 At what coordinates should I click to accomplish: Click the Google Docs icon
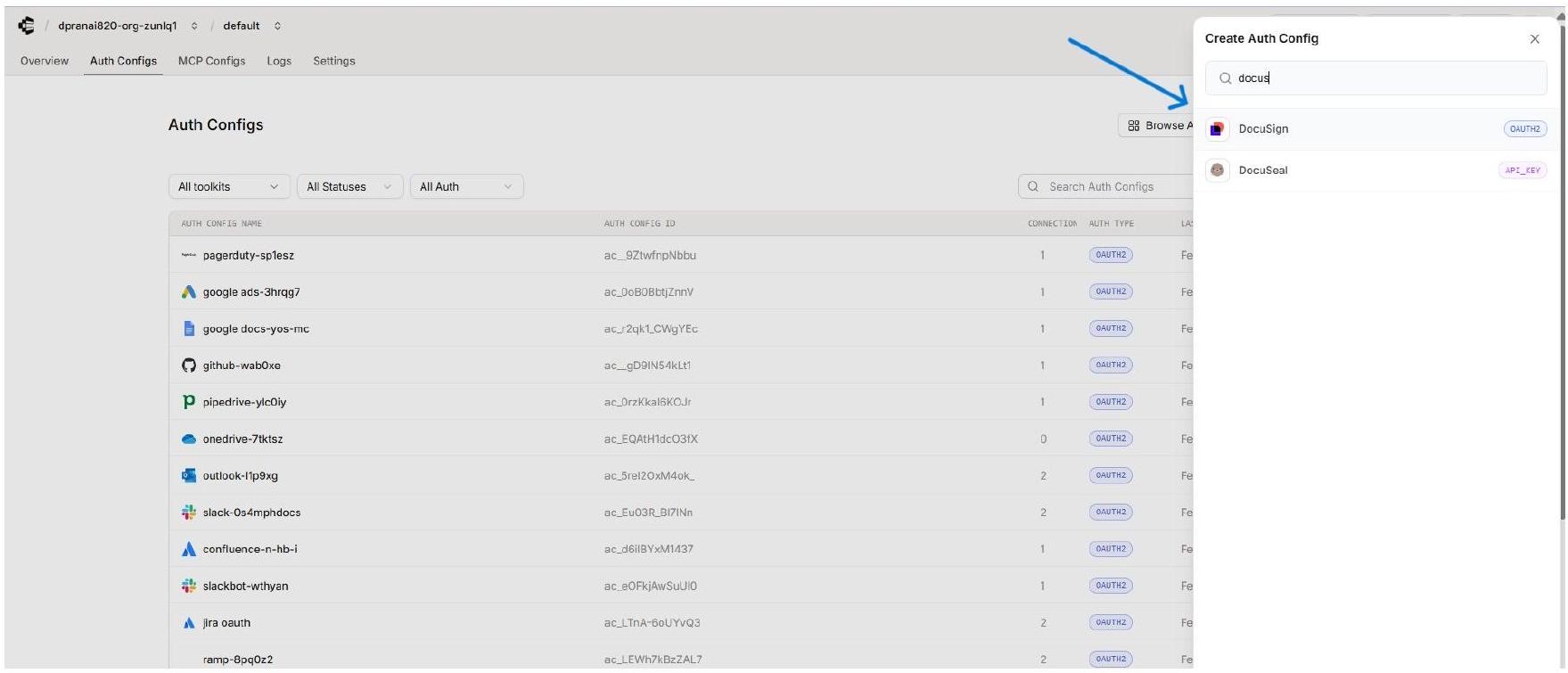[188, 328]
